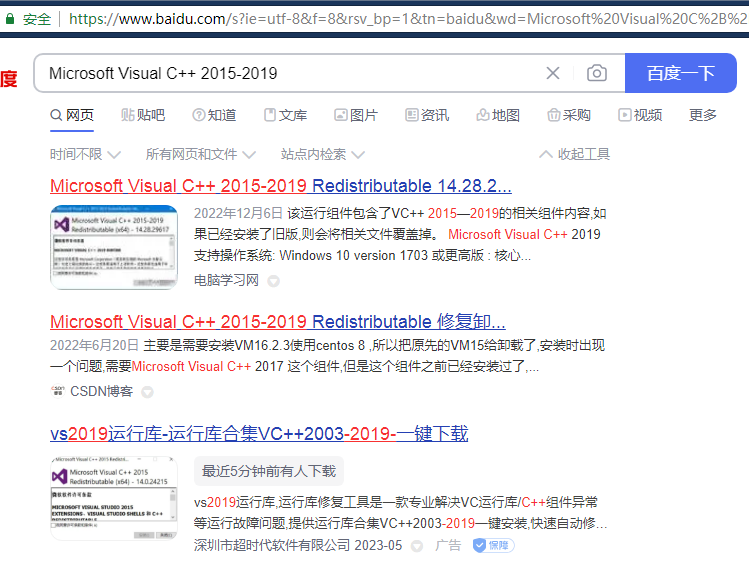Collapse tools with 收起工具
This screenshot has height=568, width=749.
click(x=575, y=154)
